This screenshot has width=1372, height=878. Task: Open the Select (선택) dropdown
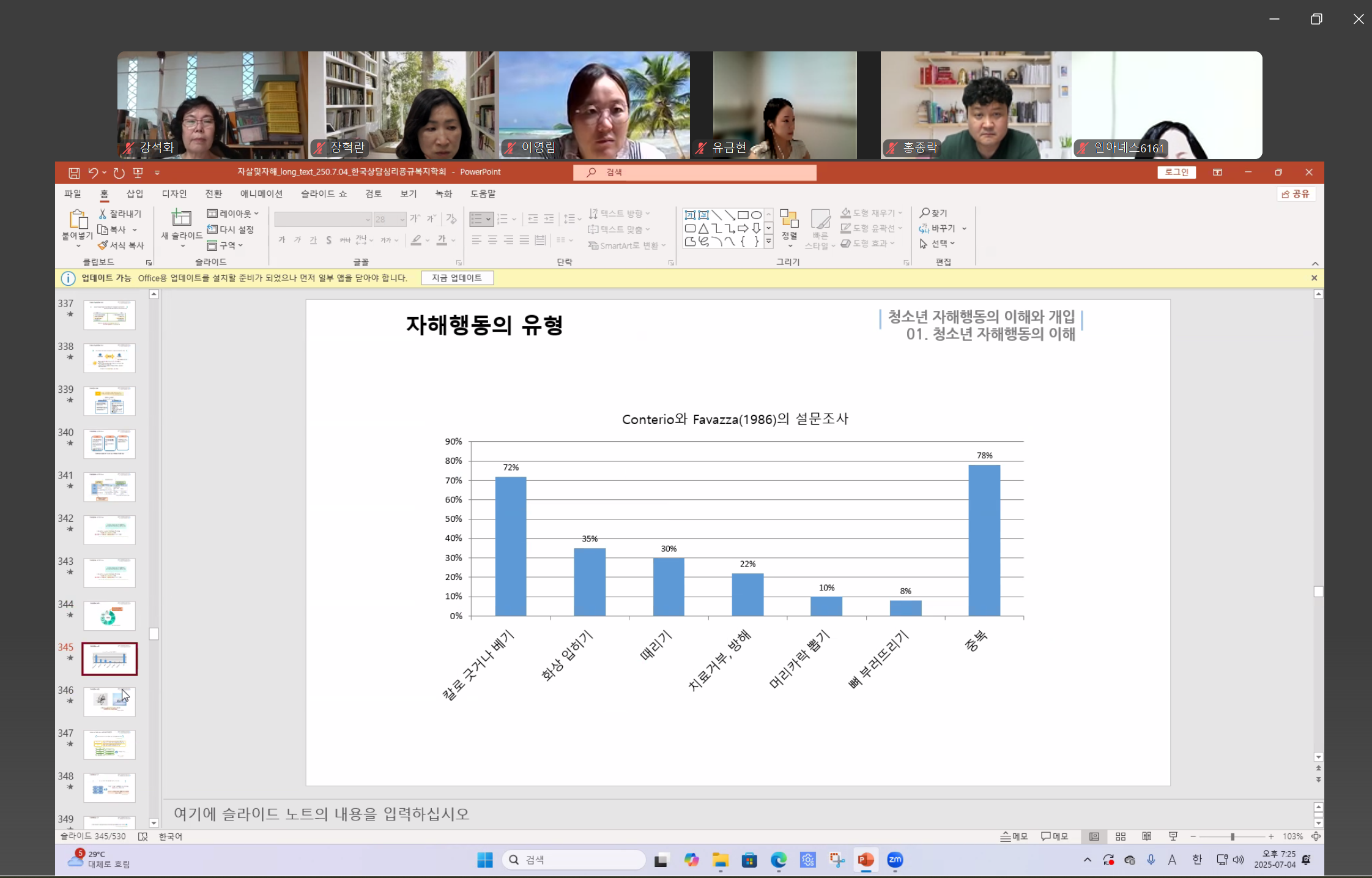(x=937, y=244)
